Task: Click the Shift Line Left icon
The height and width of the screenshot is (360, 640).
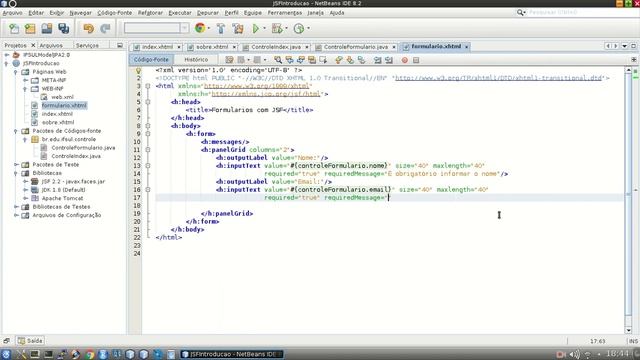Action: [x=378, y=60]
